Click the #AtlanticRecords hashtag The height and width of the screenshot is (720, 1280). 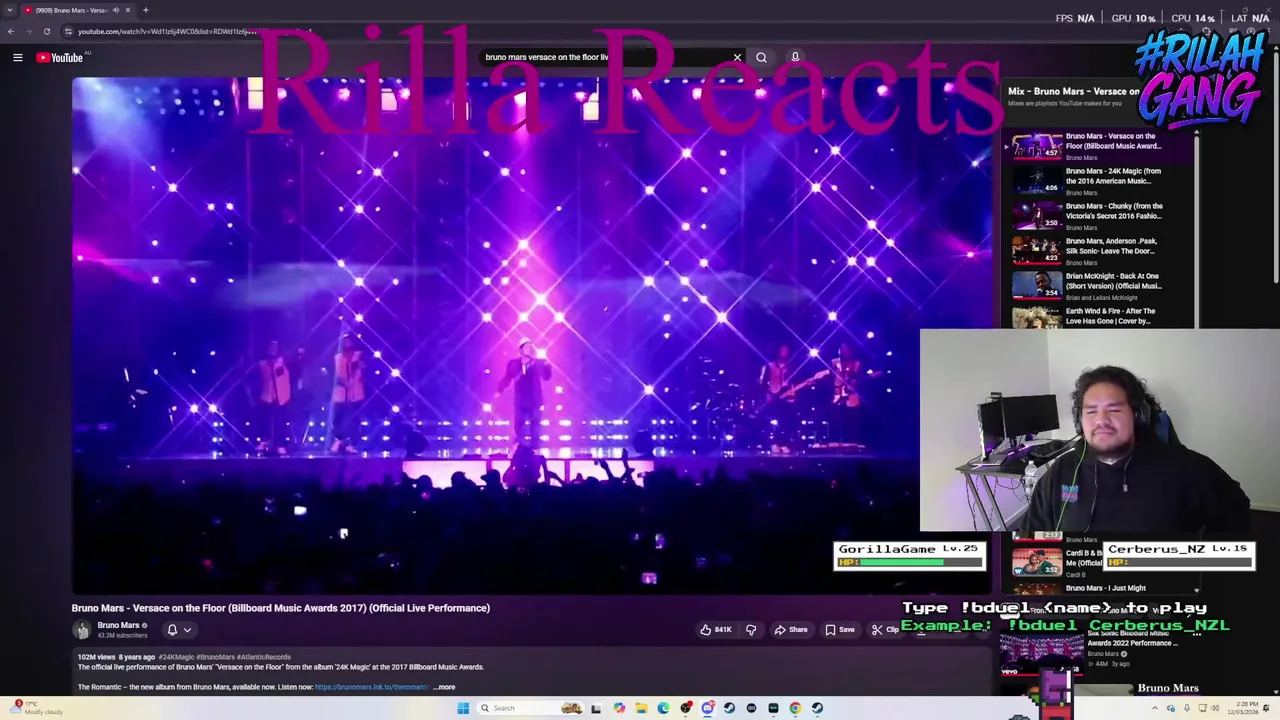coord(264,657)
